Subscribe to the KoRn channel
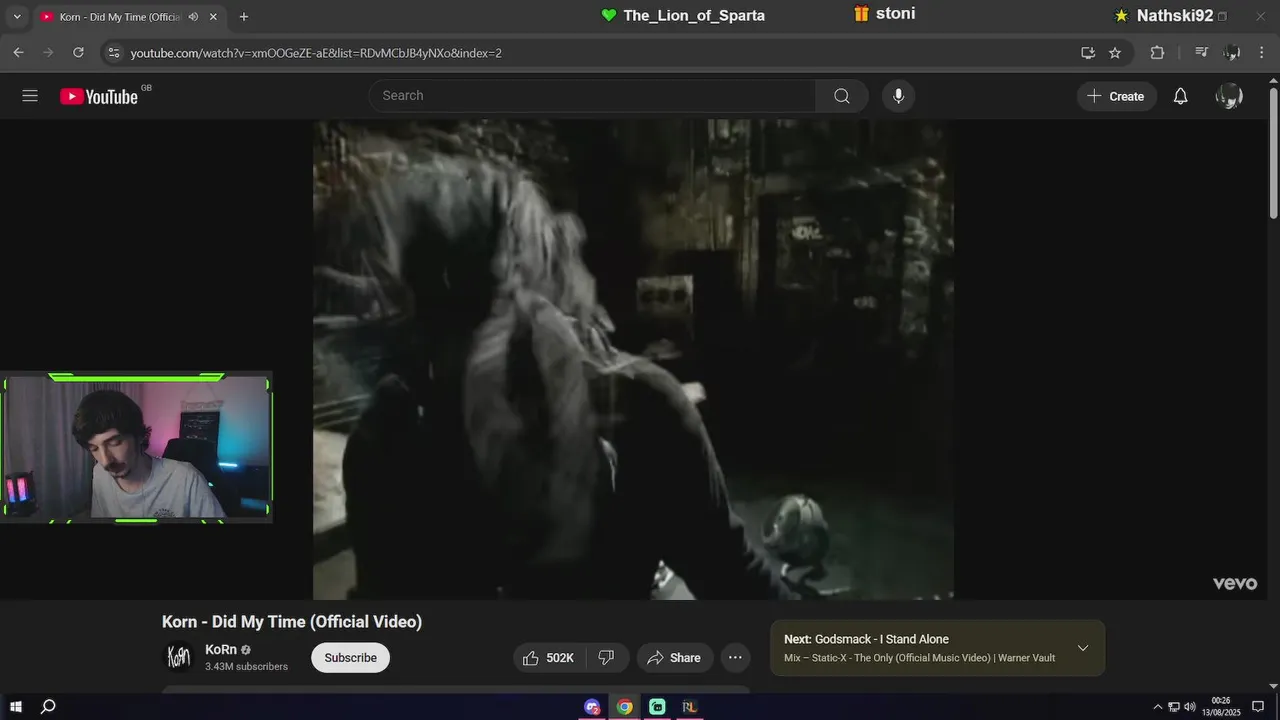The image size is (1280, 720). click(350, 658)
